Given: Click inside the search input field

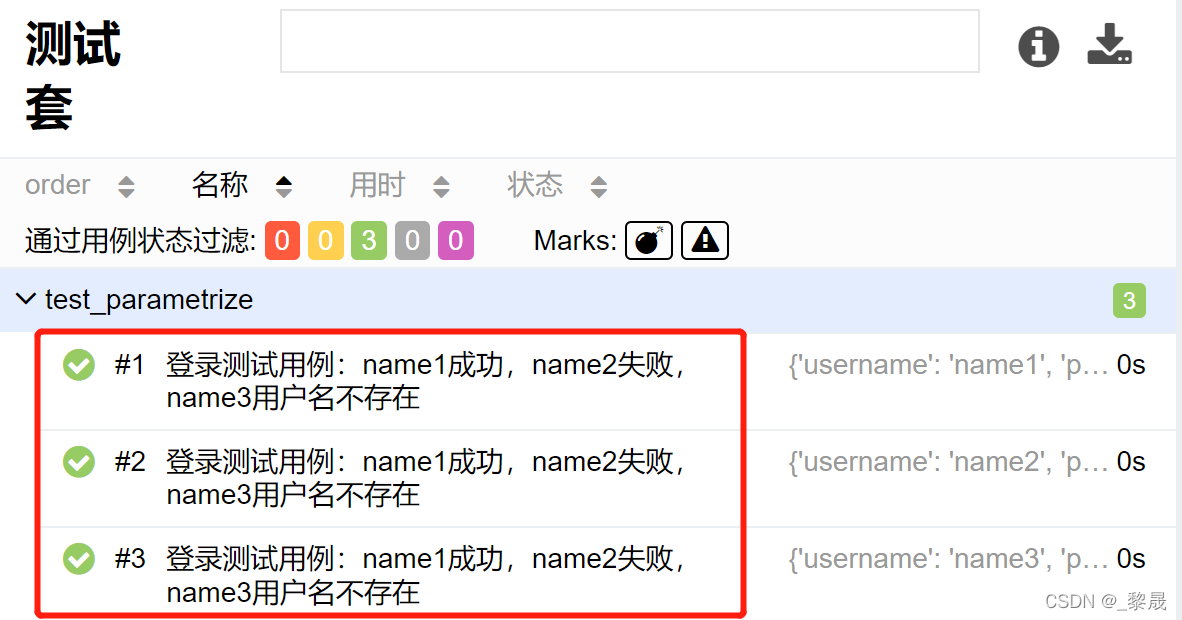Looking at the screenshot, I should pyautogui.click(x=630, y=41).
